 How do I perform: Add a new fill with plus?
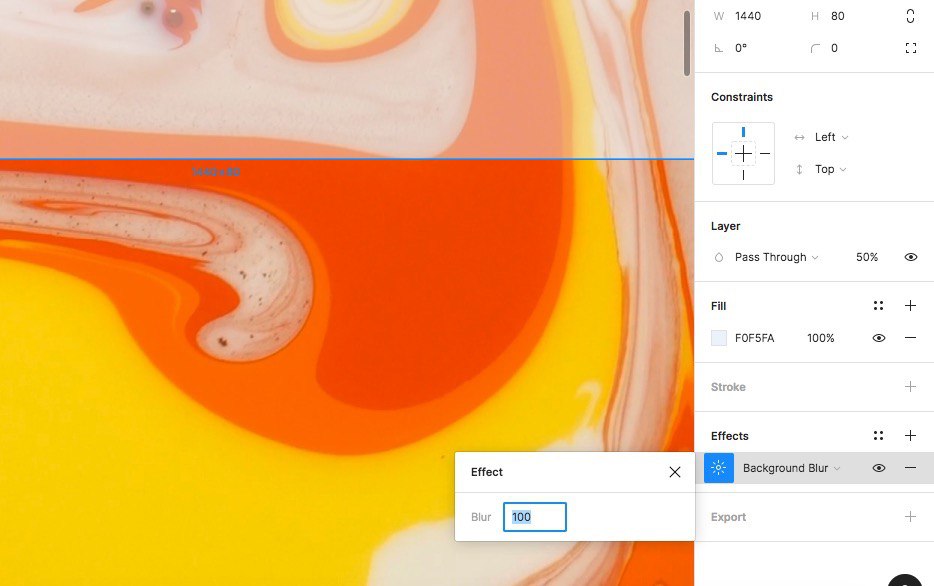(x=910, y=306)
